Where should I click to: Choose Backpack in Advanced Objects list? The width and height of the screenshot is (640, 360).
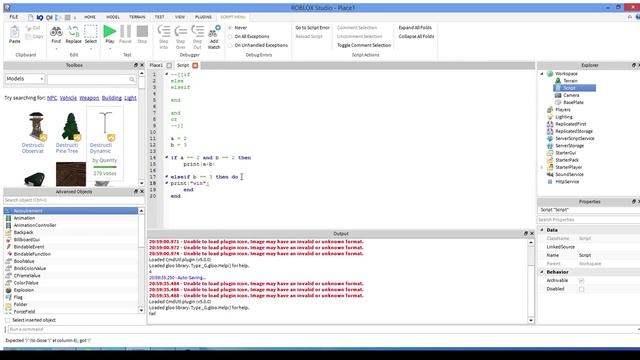(23, 233)
